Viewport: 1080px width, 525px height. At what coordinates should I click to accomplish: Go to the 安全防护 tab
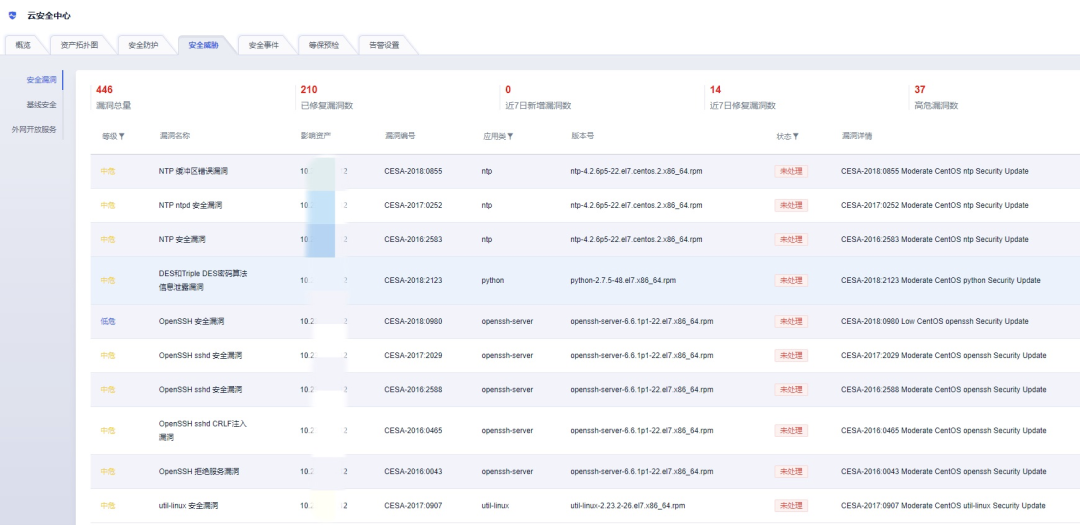[143, 45]
